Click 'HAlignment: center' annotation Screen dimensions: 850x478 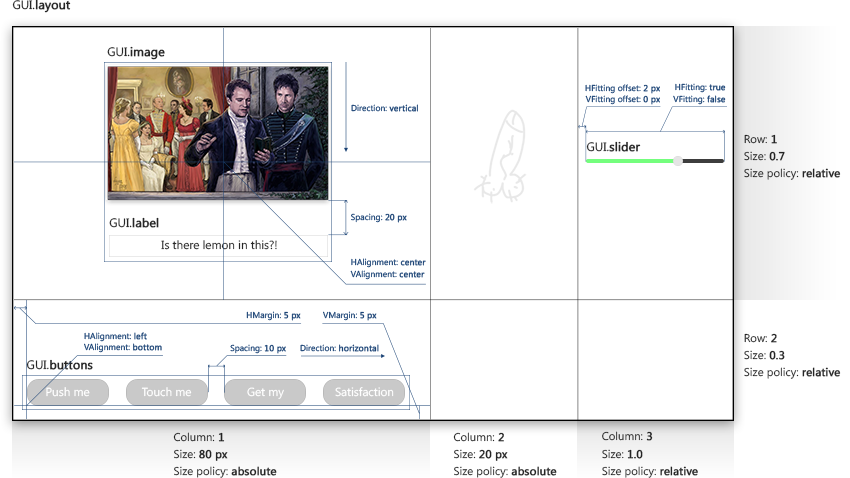[x=388, y=262]
